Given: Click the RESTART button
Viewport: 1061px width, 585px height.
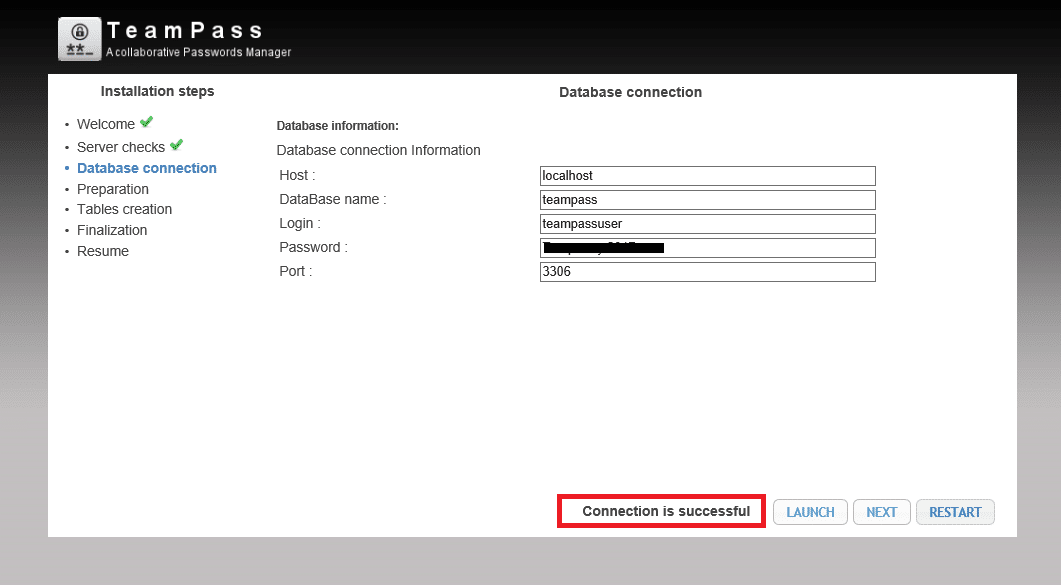Looking at the screenshot, I should [955, 512].
